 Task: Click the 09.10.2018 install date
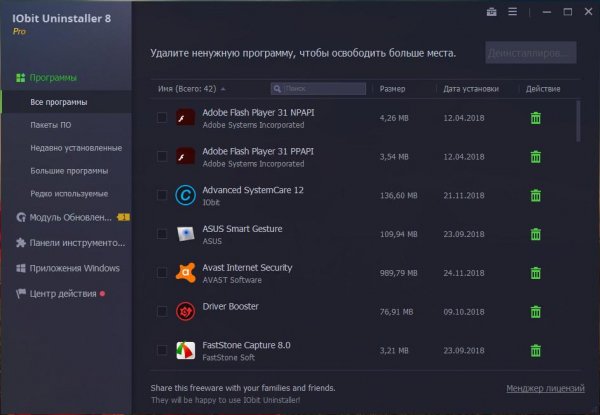(464, 312)
